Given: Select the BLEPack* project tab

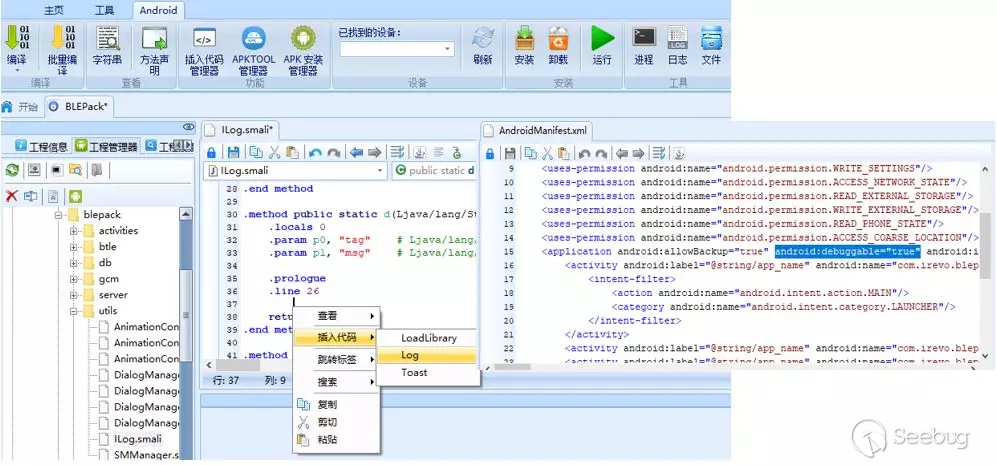Looking at the screenshot, I should 79,107.
